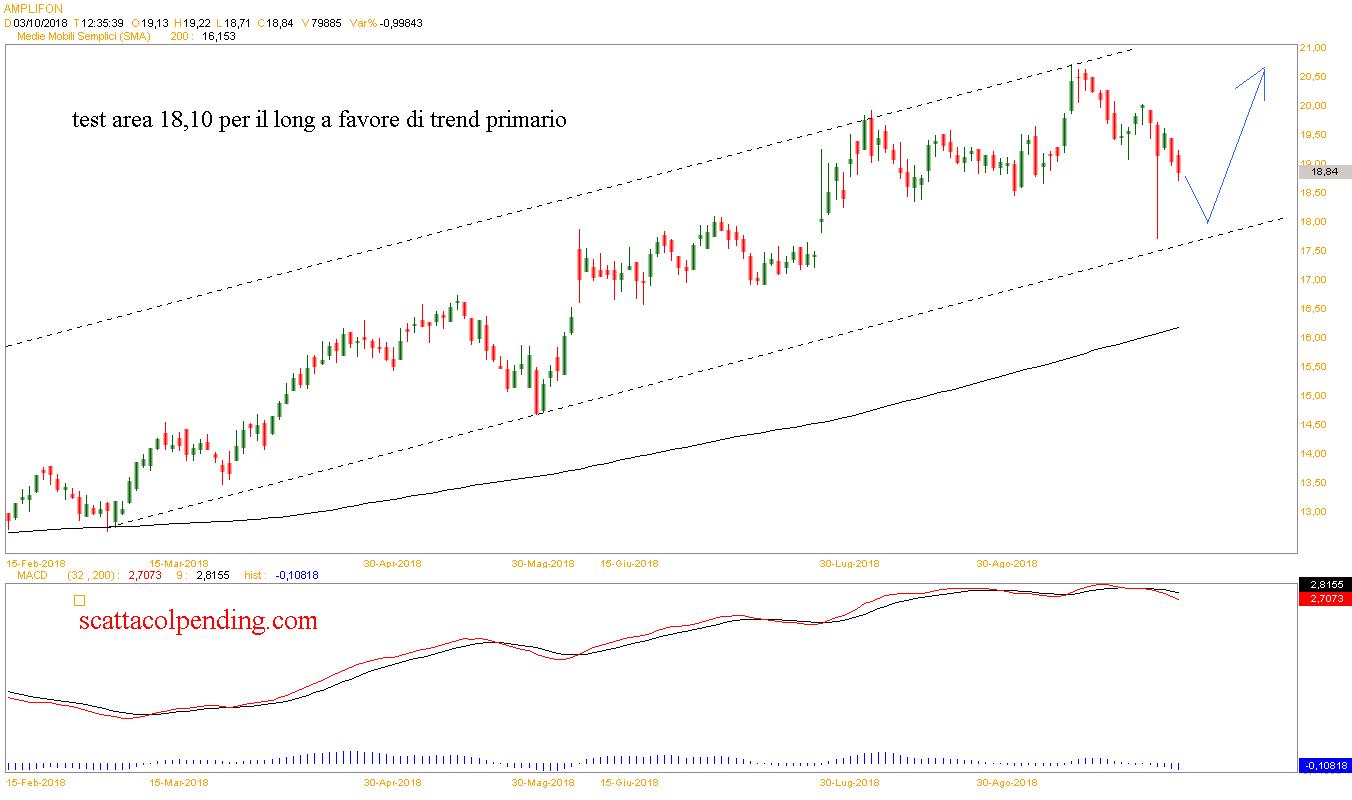
Task: Select the 'test area 18,10' annotation text
Action: [x=319, y=121]
